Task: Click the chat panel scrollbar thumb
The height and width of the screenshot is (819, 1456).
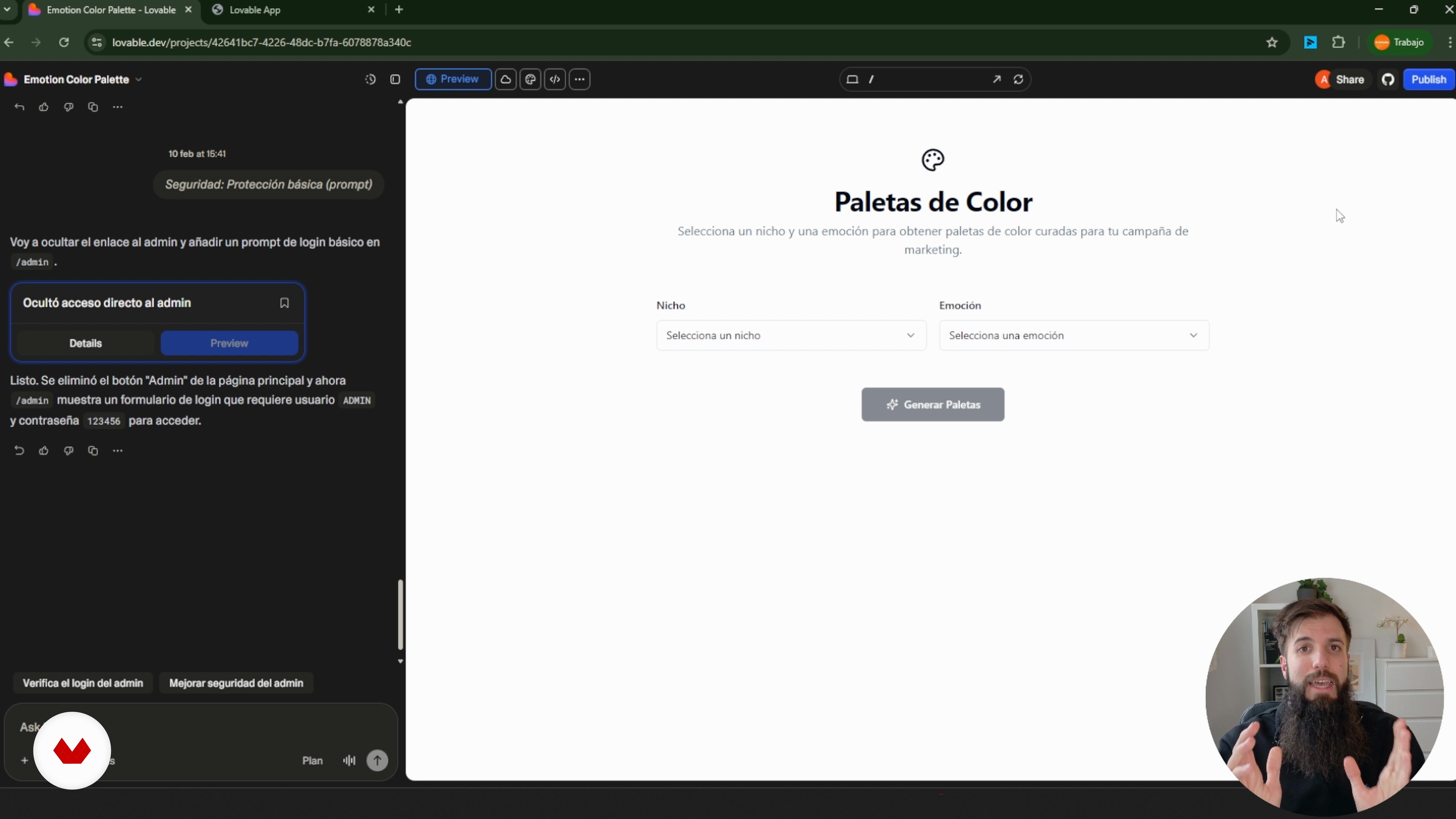Action: tap(400, 615)
